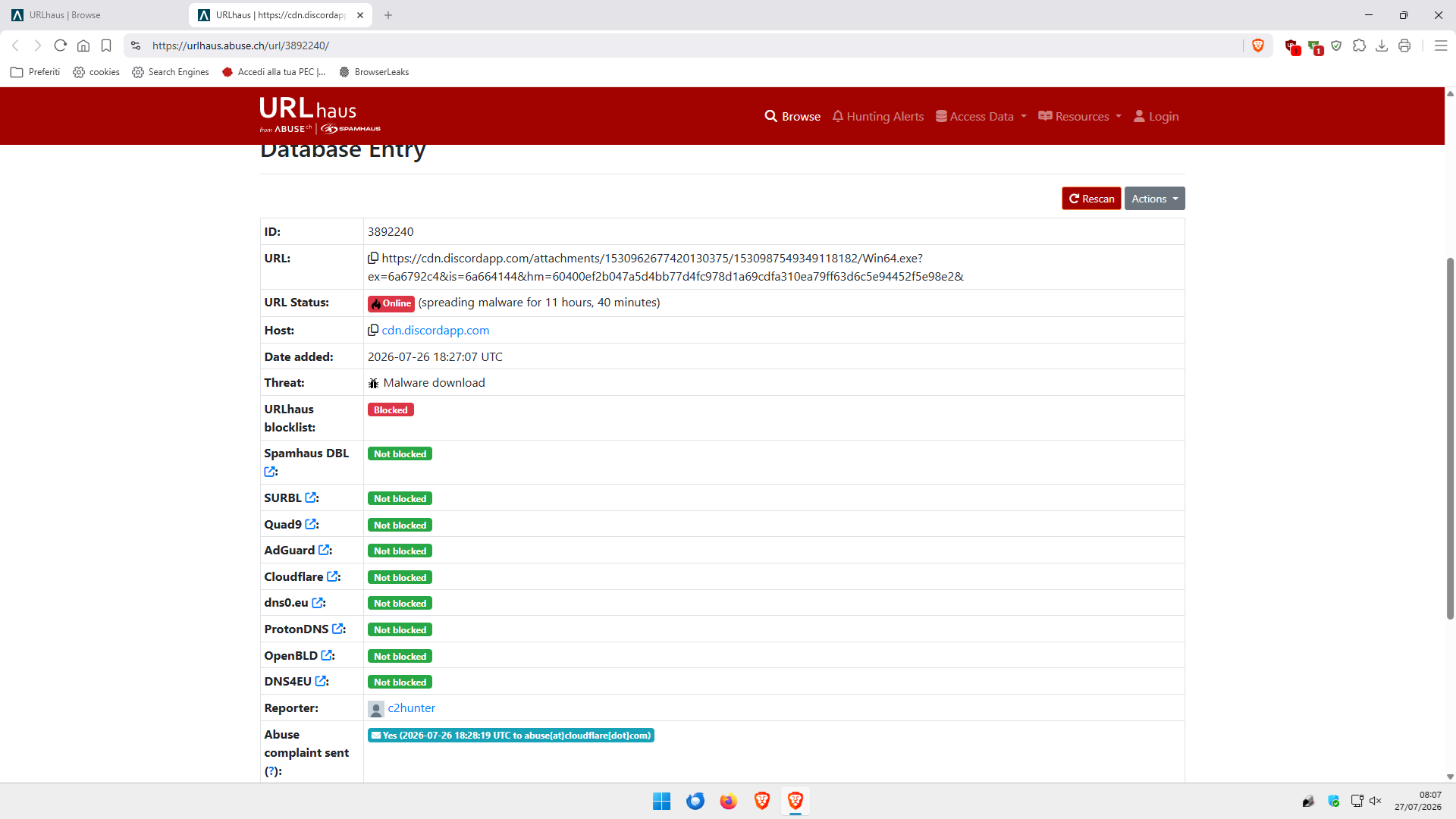
Task: Open Browse in the URLhaus navigation
Action: coord(792,116)
